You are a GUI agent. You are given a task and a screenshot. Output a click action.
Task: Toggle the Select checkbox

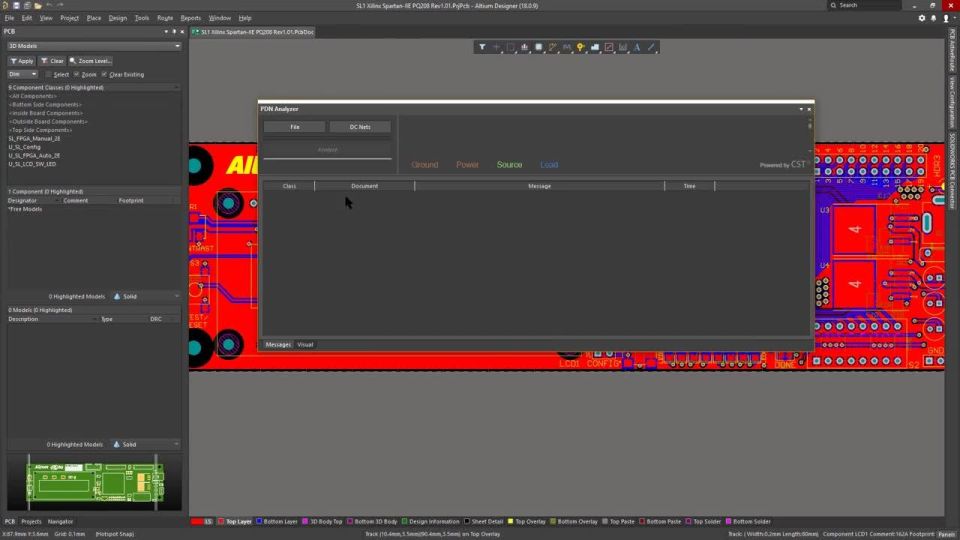click(48, 75)
